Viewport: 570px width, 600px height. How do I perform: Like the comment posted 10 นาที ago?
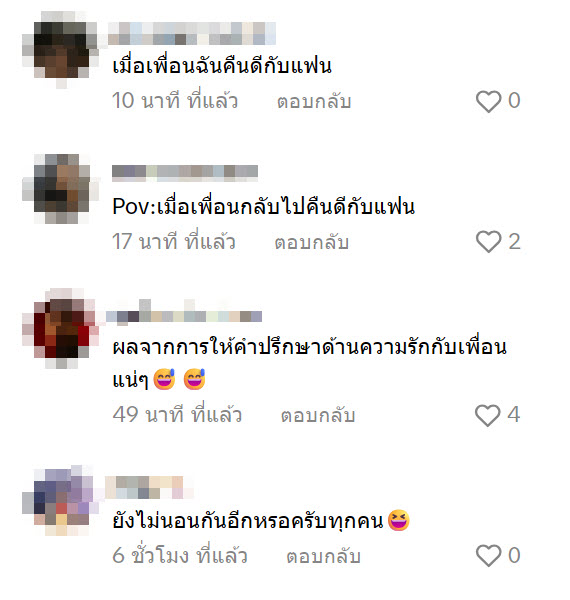[x=488, y=101]
